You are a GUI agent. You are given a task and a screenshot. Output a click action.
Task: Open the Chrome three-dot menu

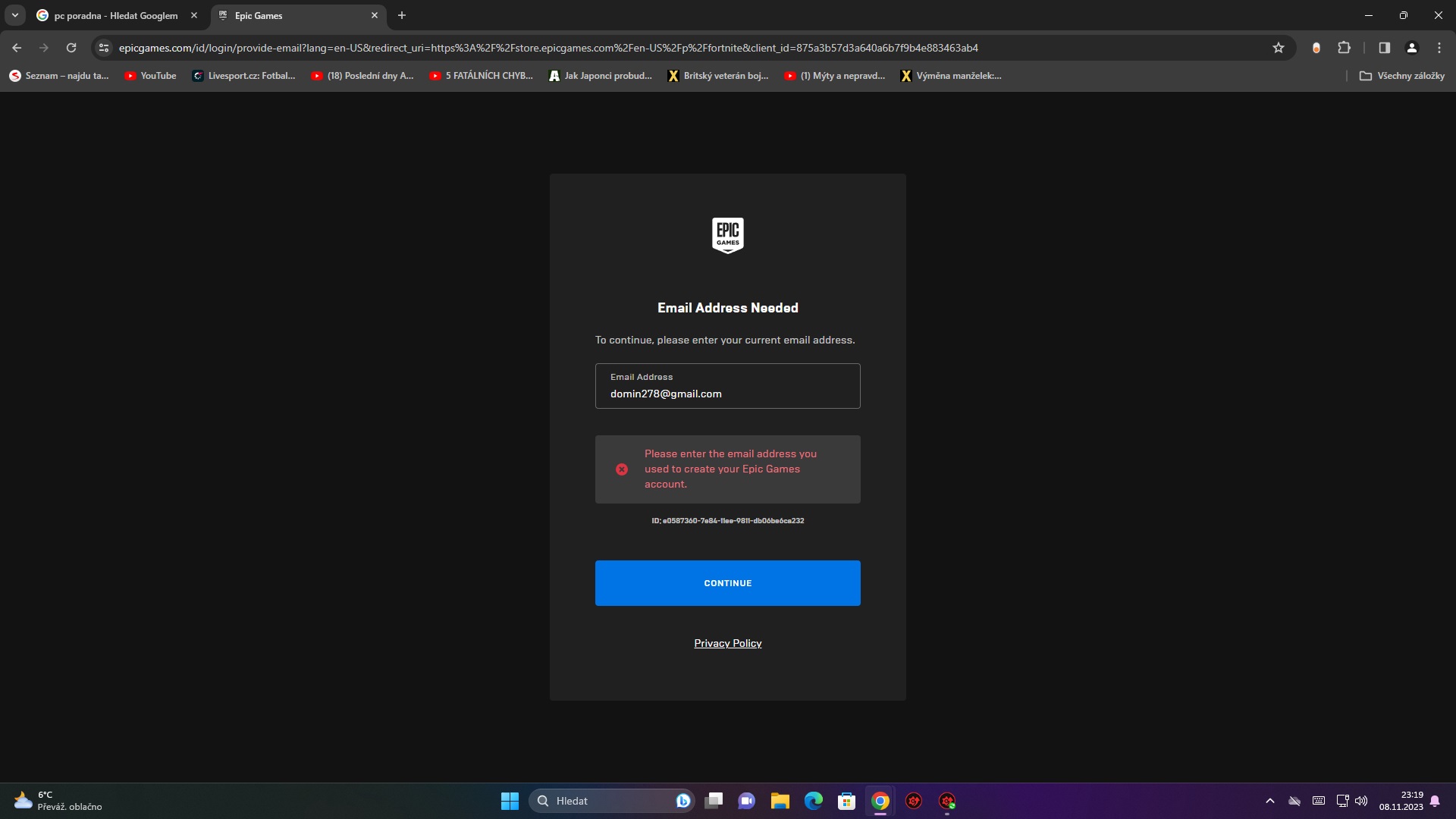pos(1439,48)
